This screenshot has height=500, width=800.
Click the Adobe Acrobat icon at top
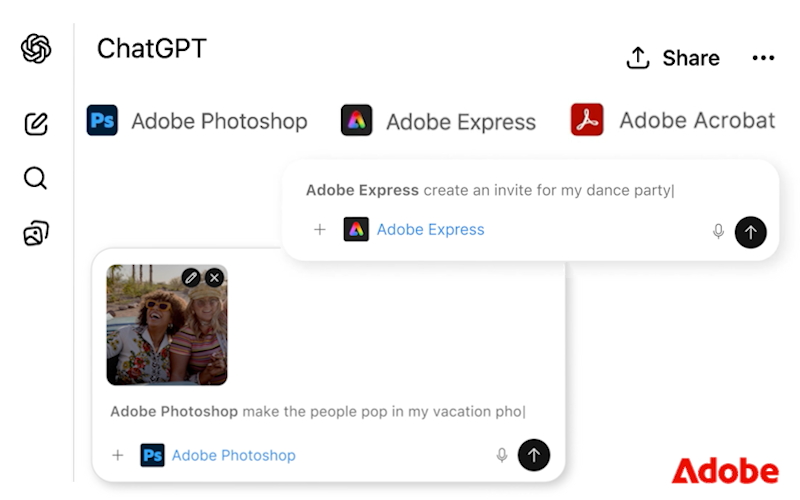click(587, 120)
